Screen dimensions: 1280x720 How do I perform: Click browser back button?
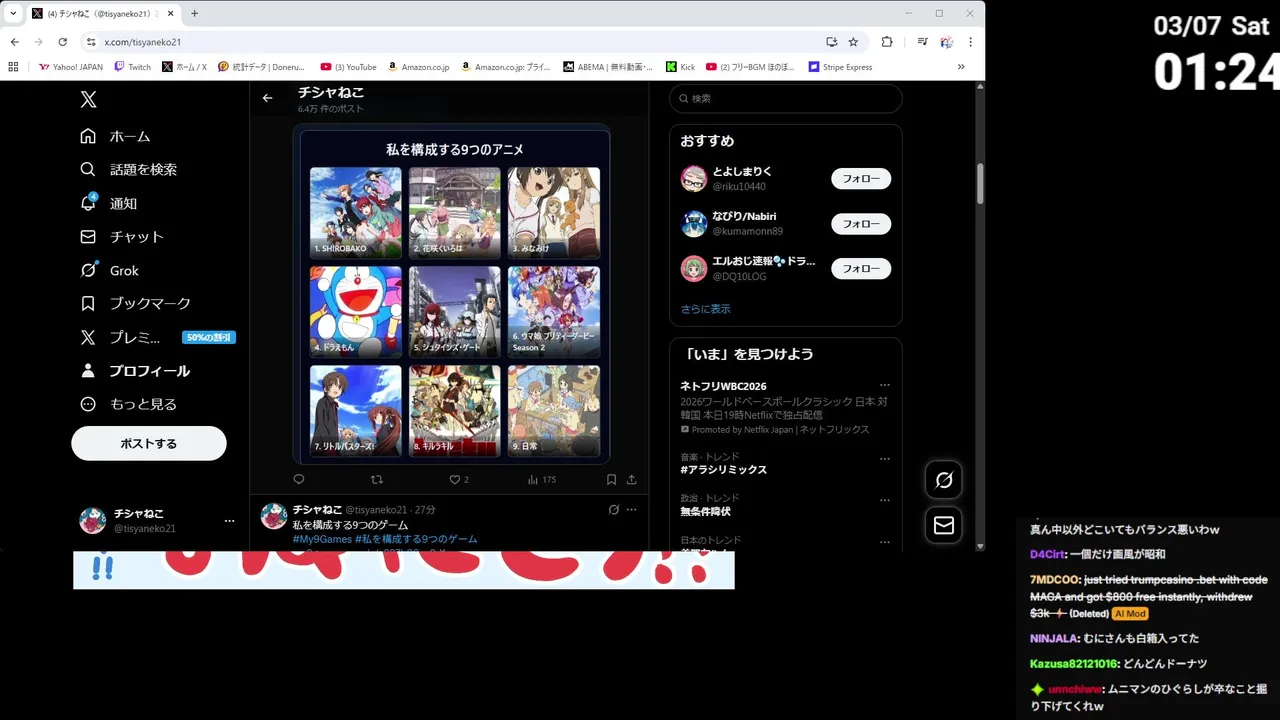click(15, 42)
